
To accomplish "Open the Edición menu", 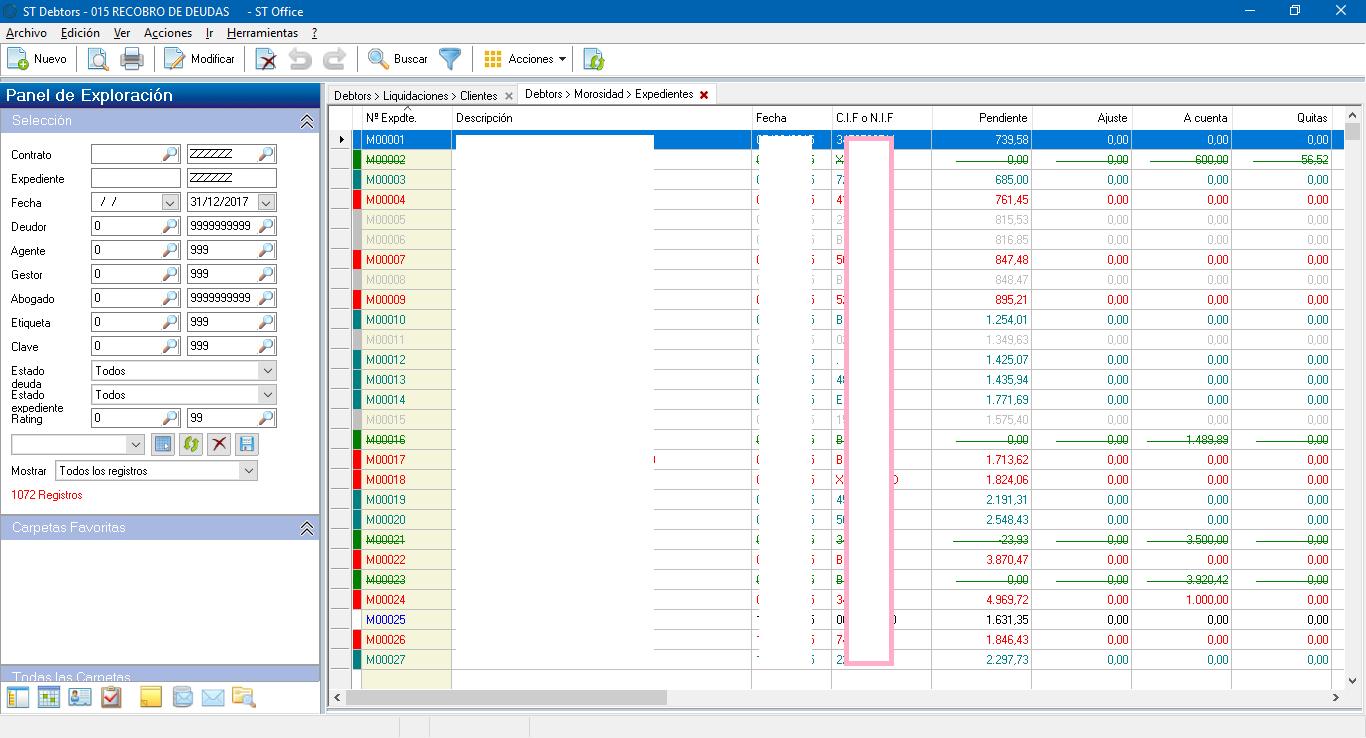I will pos(80,33).
